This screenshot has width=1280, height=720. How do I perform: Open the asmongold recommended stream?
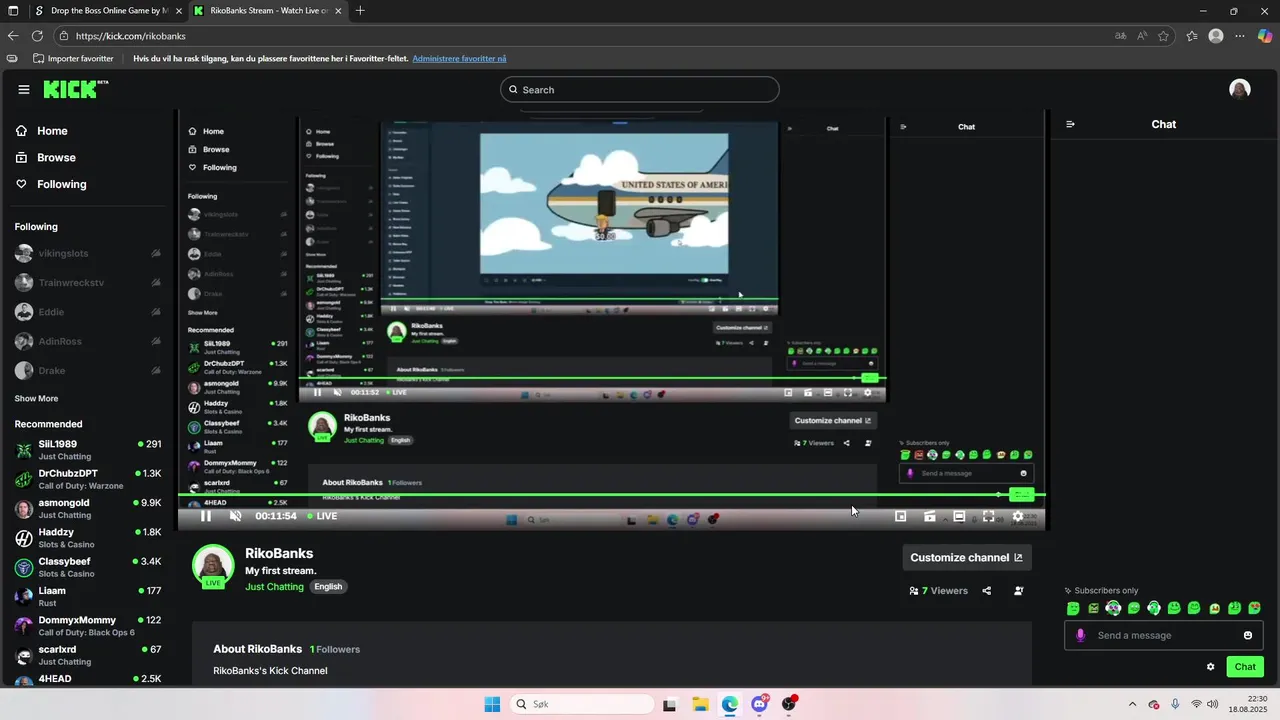[x=88, y=508]
